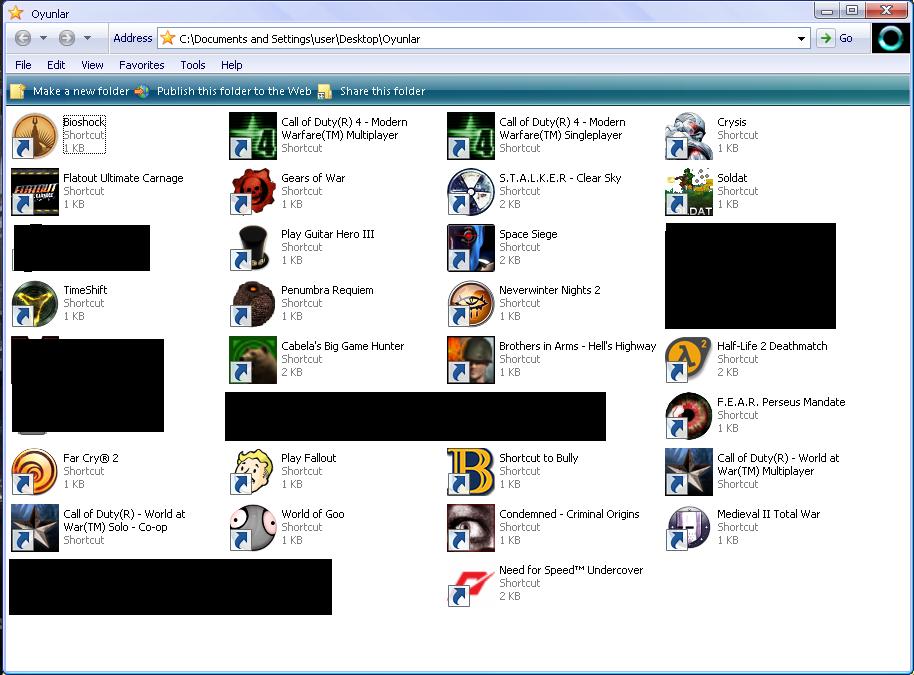Open the Favorites menu
Viewport: 914px width, 675px height.
[x=142, y=65]
